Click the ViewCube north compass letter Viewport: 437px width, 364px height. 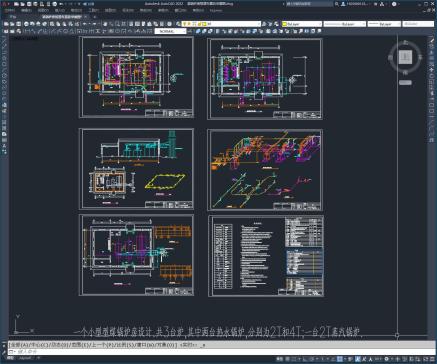tap(405, 42)
